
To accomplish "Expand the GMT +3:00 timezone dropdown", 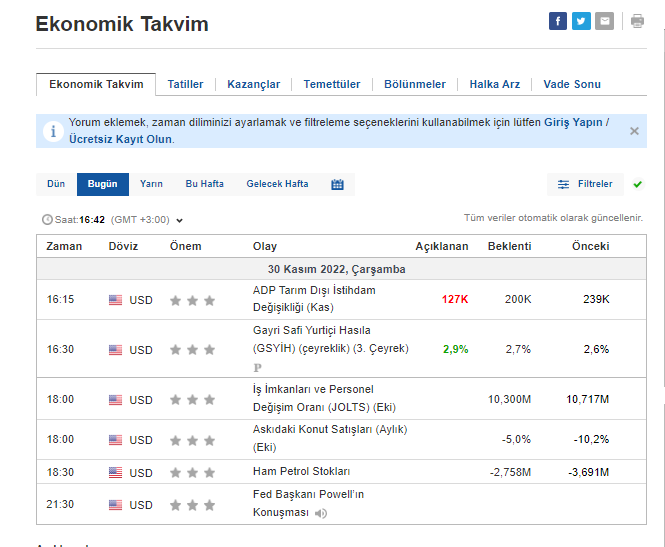I will pos(179,220).
